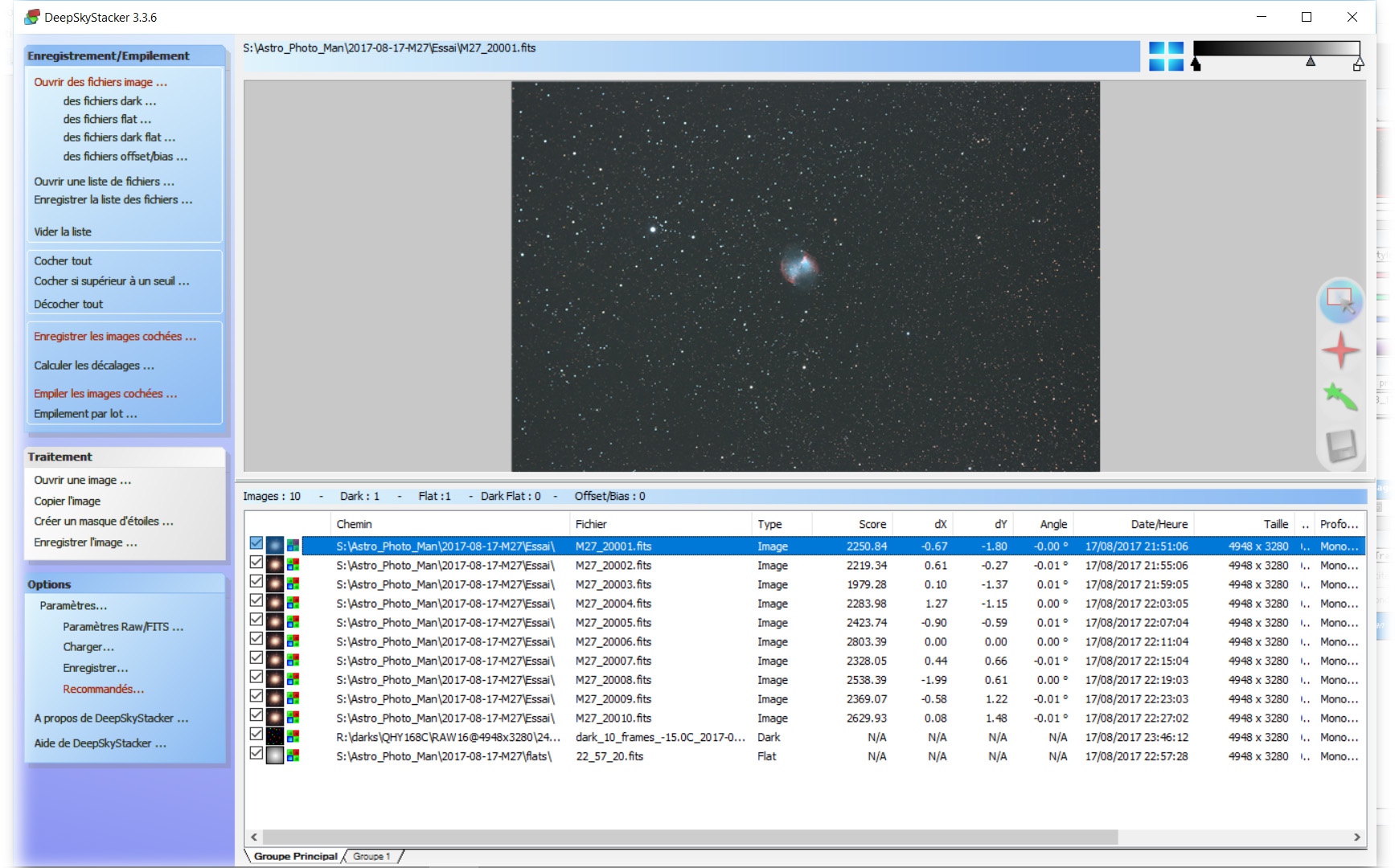Screen dimensions: 1395x868
Task: Click the preview thumbnail icon of M27_20001.fits
Action: click(275, 546)
